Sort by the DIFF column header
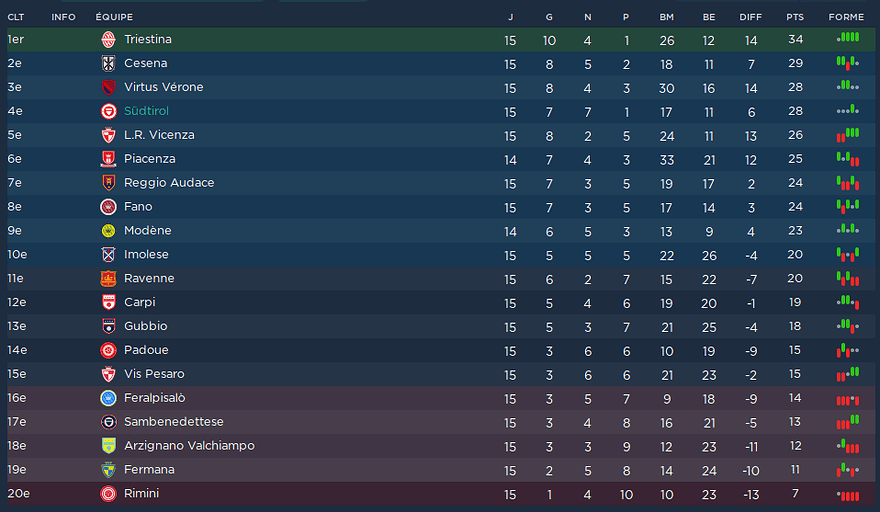 click(x=750, y=17)
